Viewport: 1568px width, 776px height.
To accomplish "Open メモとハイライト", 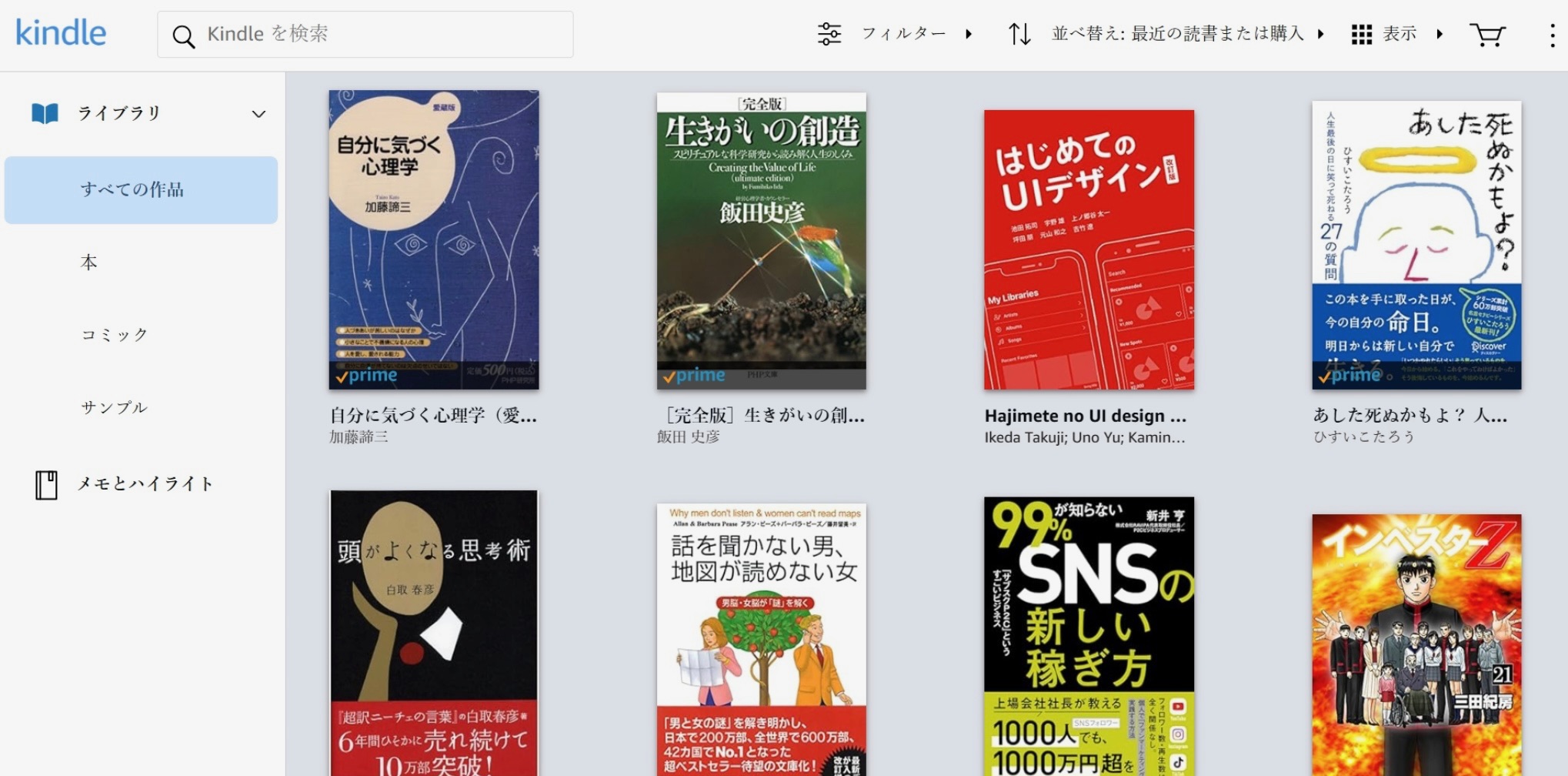I will coord(145,483).
